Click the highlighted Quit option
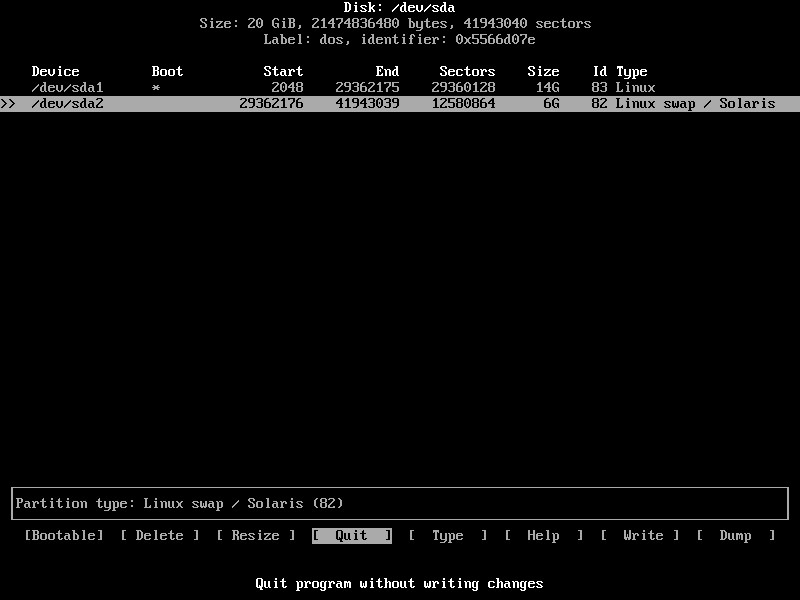This screenshot has width=800, height=600. [x=351, y=536]
